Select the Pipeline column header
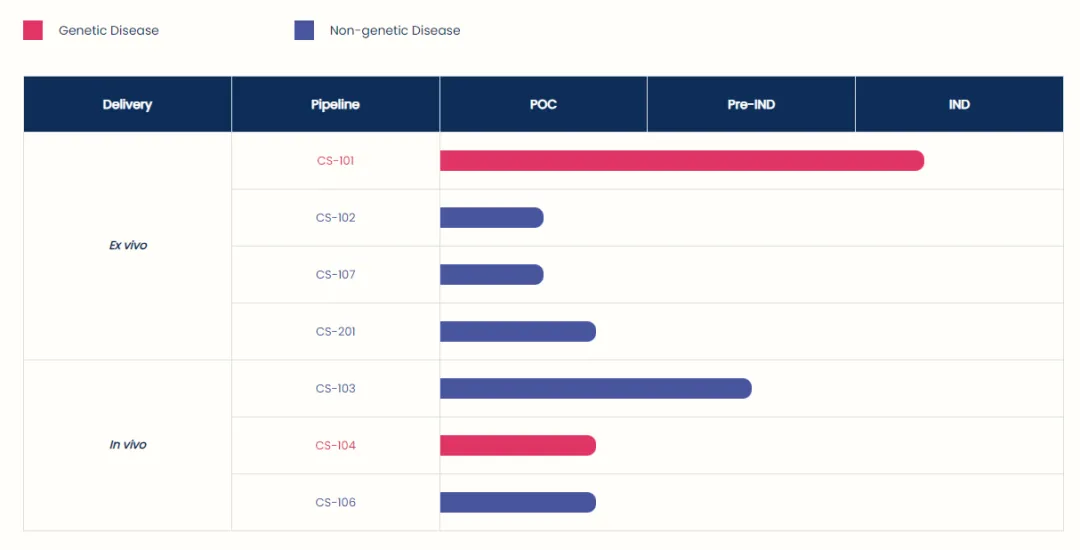This screenshot has height=550, width=1080. click(x=335, y=104)
